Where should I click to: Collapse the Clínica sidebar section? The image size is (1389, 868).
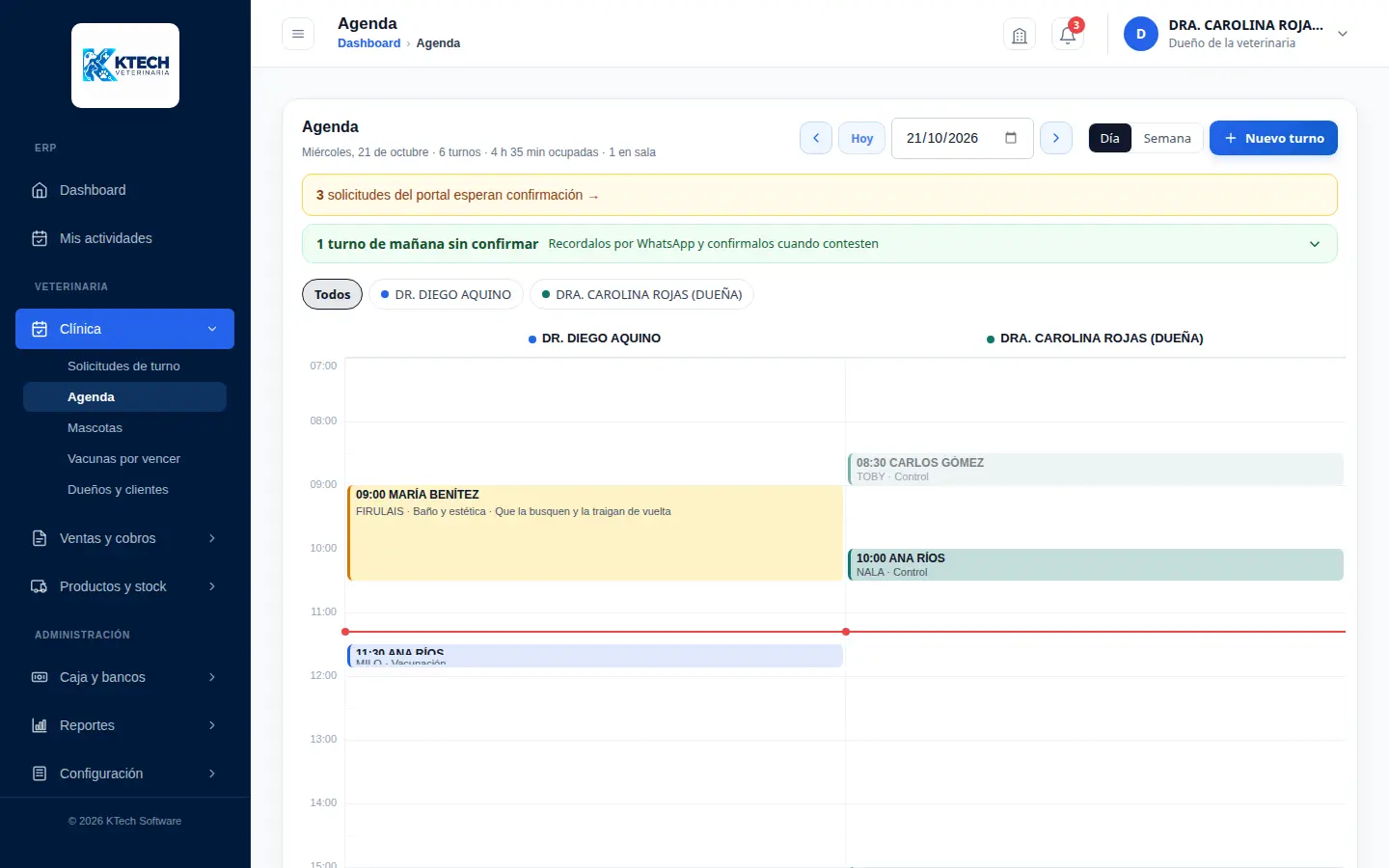pyautogui.click(x=212, y=329)
